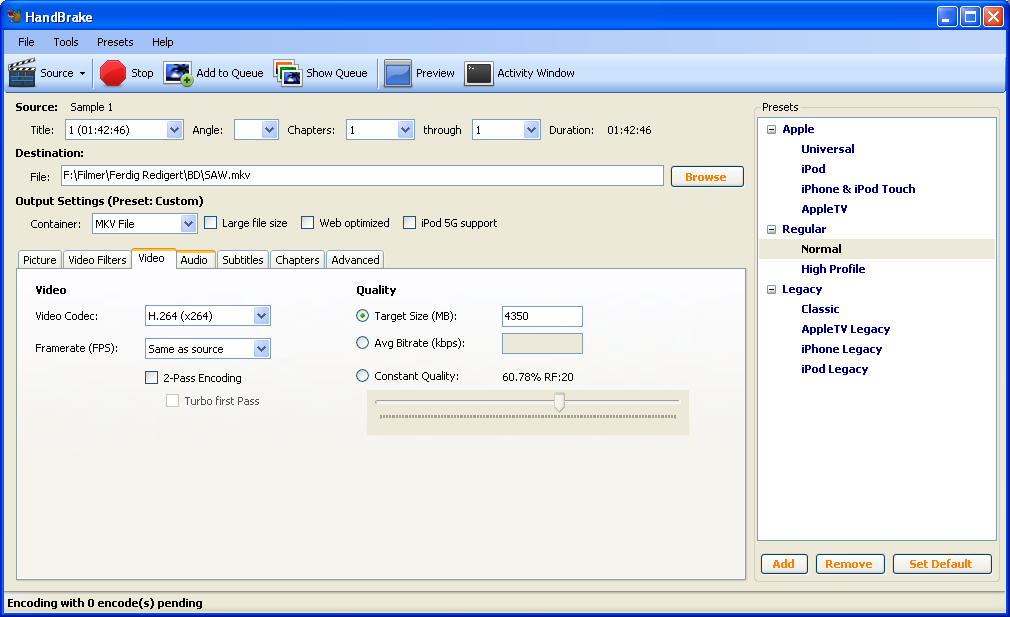Select the Avg Bitrate radio button

point(363,343)
